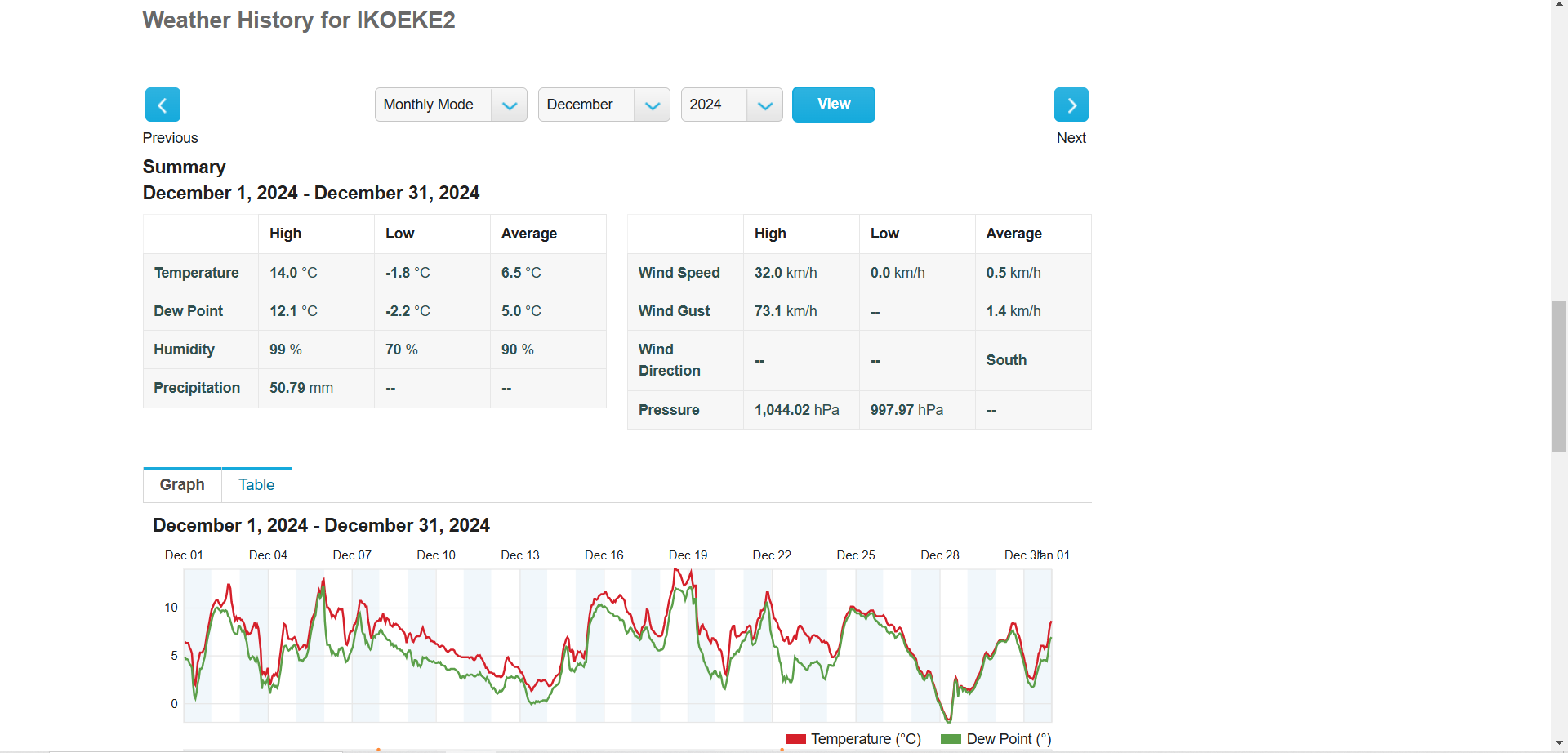Click the Pressure High value cell
This screenshot has width=1568, height=753.
[800, 410]
